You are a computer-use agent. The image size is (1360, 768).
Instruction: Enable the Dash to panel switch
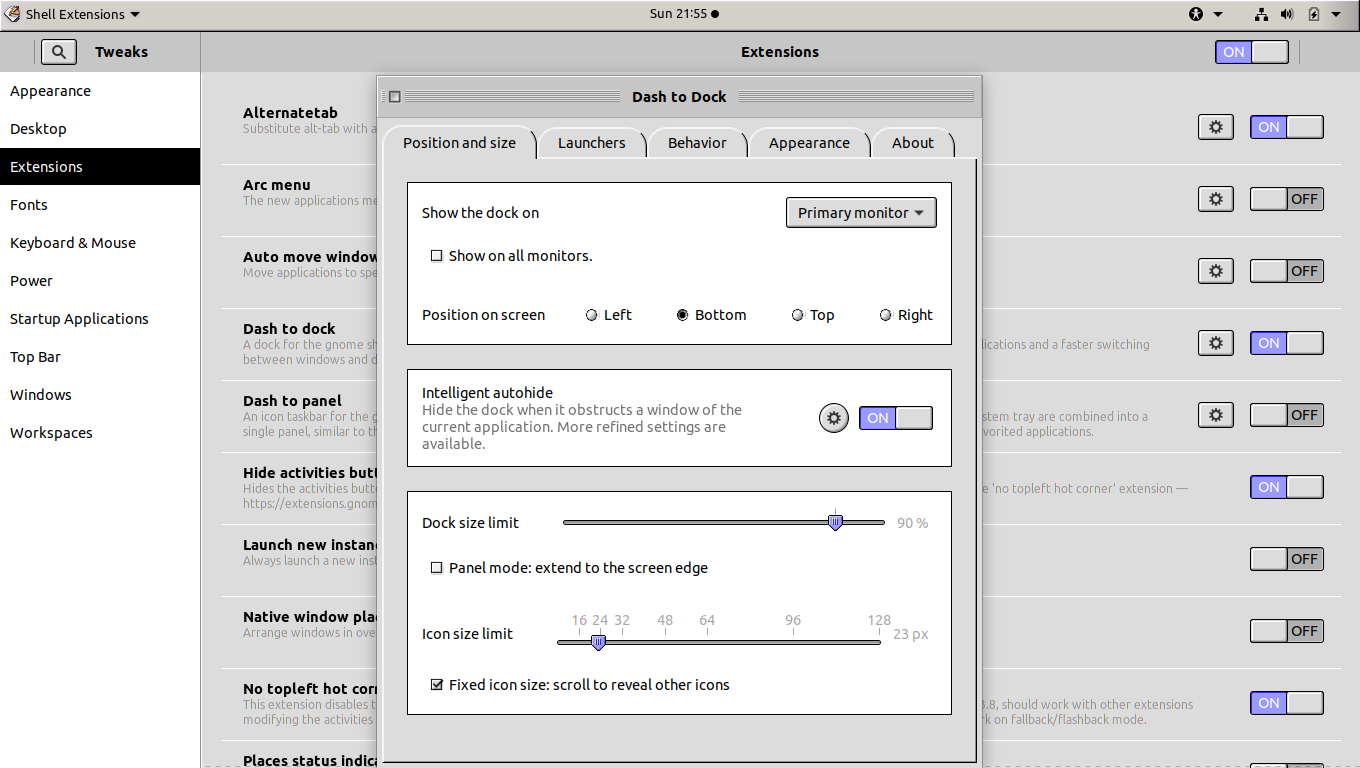coord(1287,415)
